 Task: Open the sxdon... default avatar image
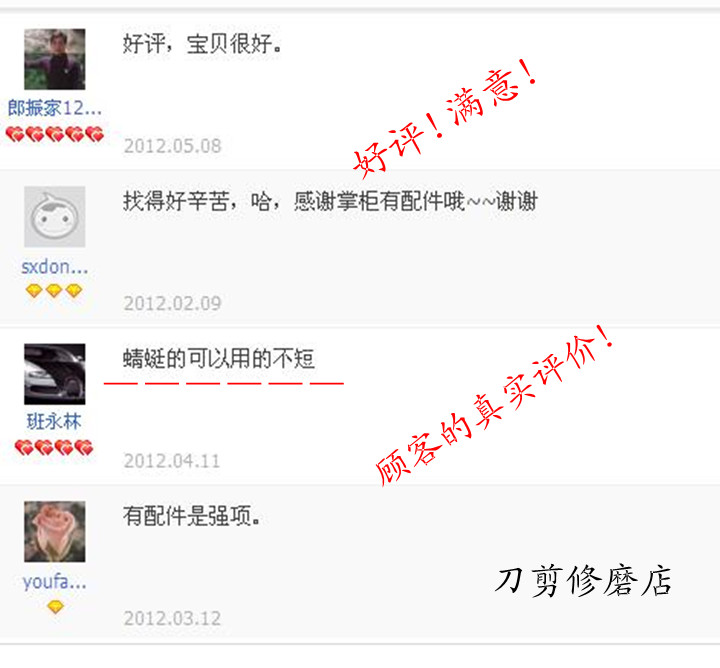point(55,217)
